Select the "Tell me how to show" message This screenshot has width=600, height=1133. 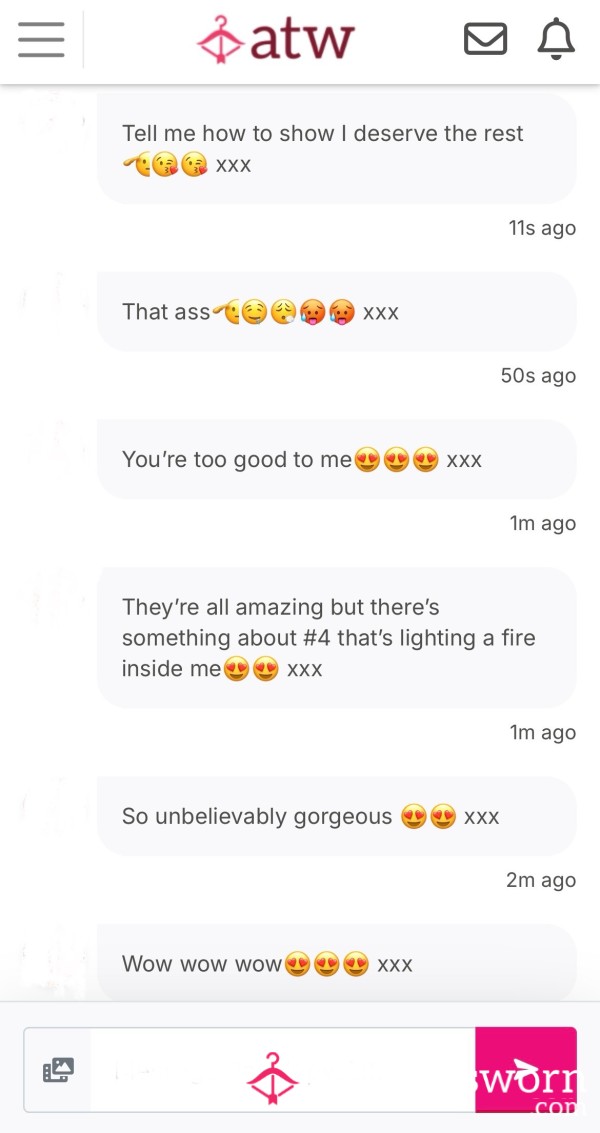pos(337,148)
